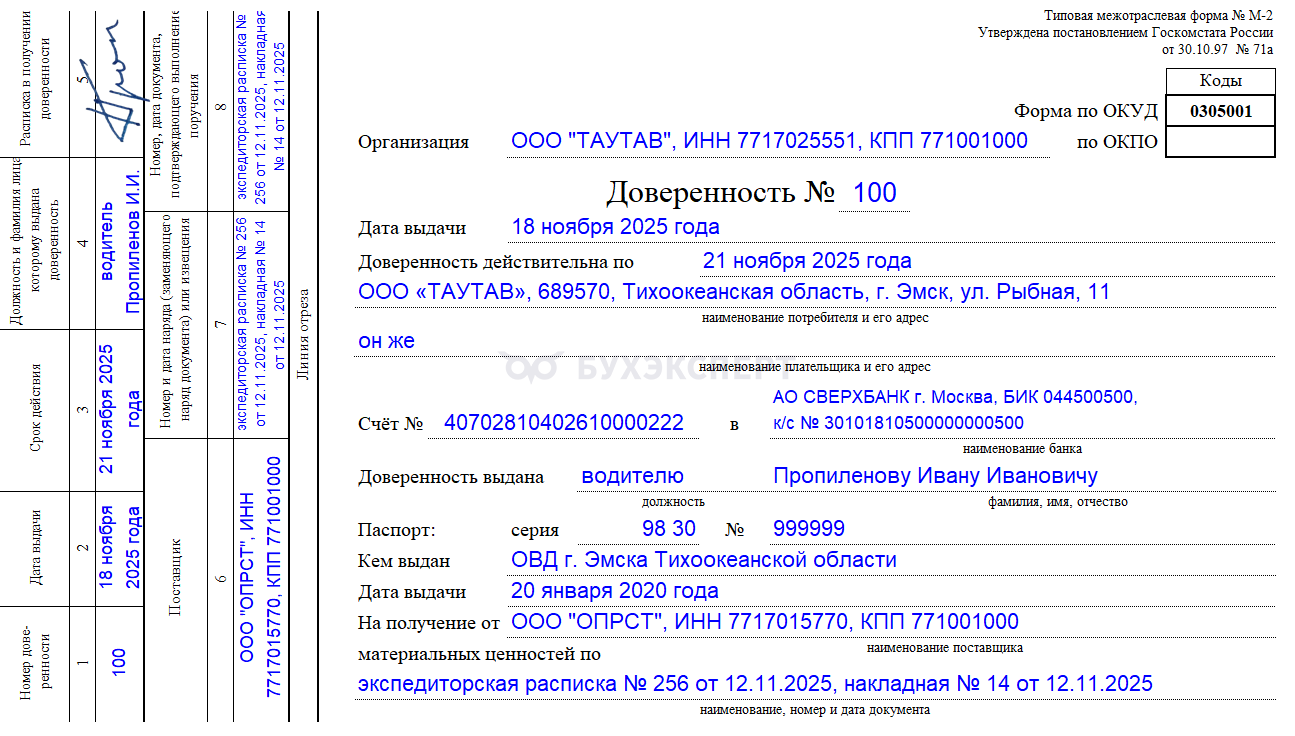Viewport: 1295px width, 736px height.
Task: Select the OKUD code cell "0305001"
Action: pyautogui.click(x=1220, y=111)
